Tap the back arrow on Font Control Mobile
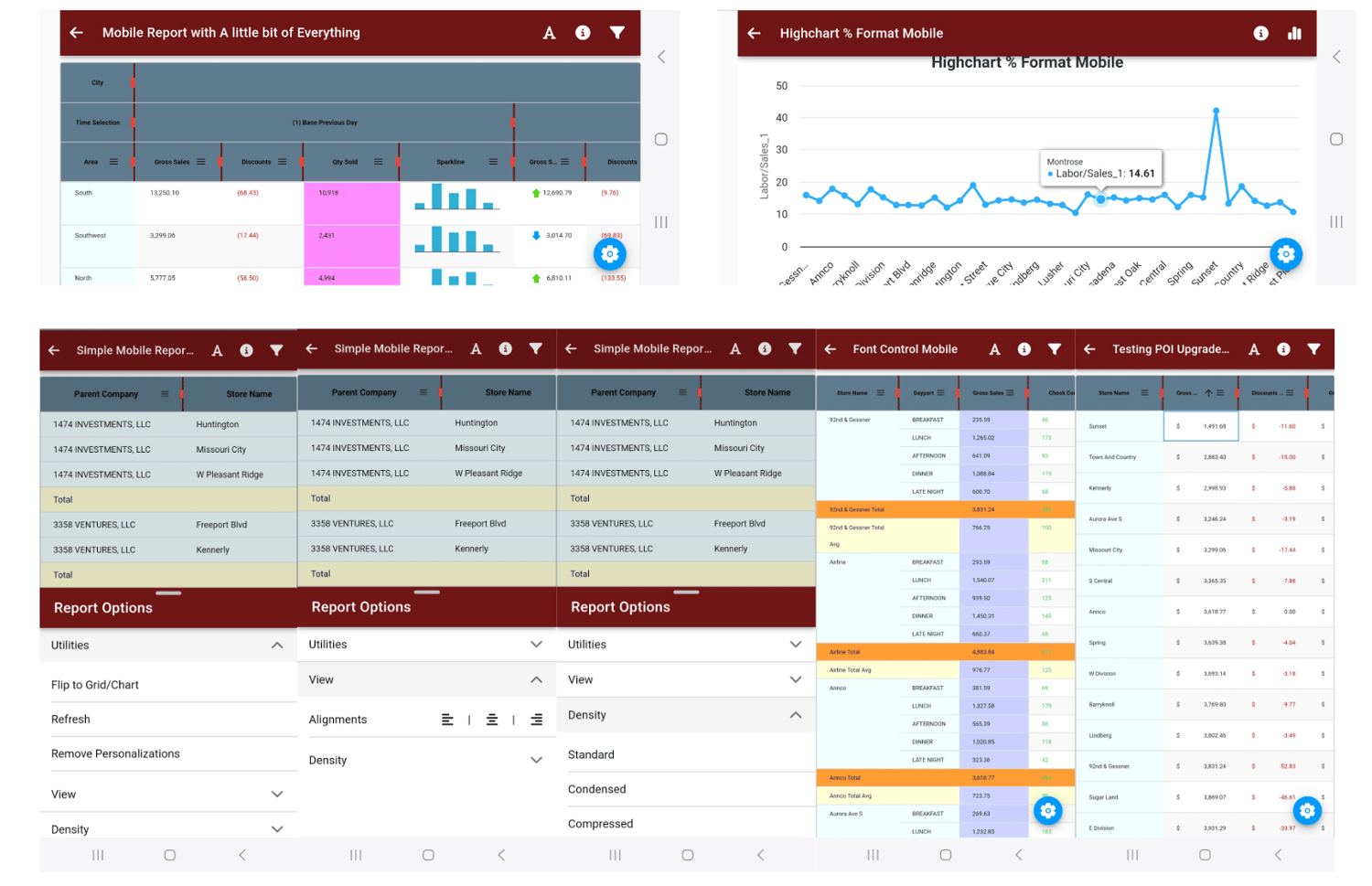 coord(830,348)
